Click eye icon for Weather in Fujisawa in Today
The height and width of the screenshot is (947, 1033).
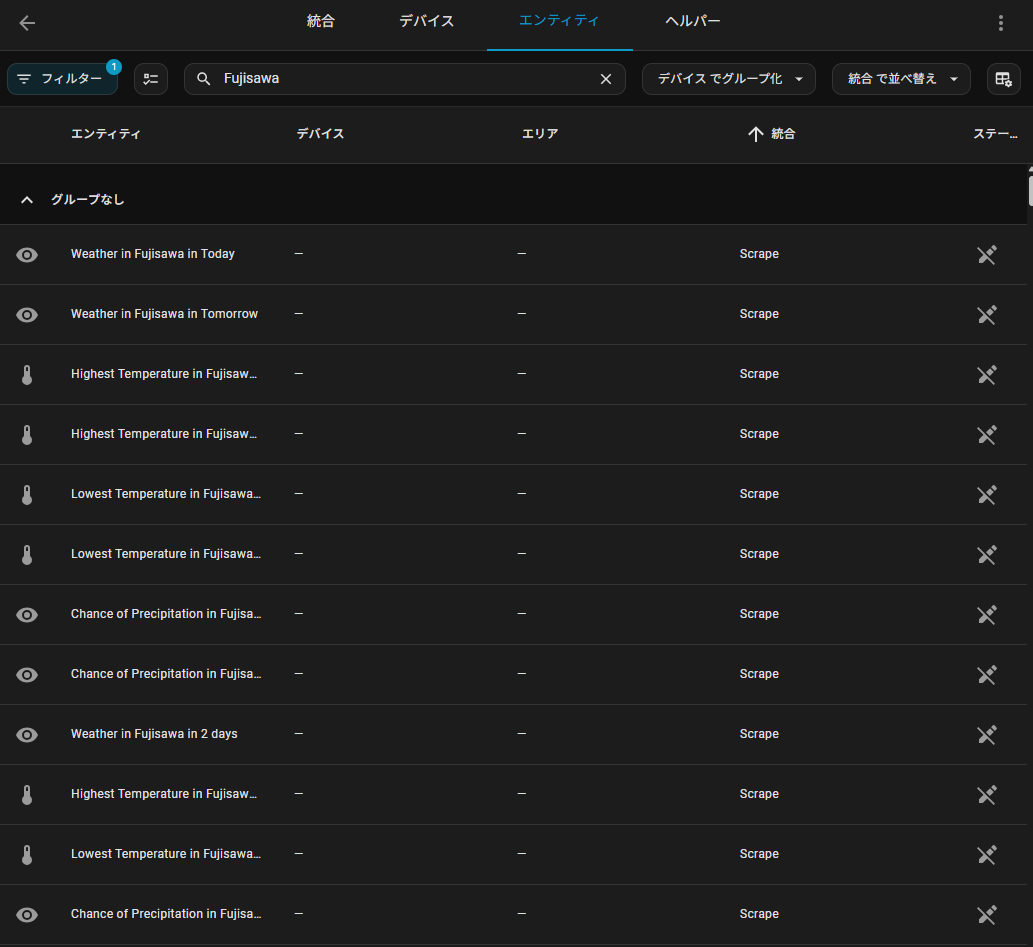click(x=27, y=255)
